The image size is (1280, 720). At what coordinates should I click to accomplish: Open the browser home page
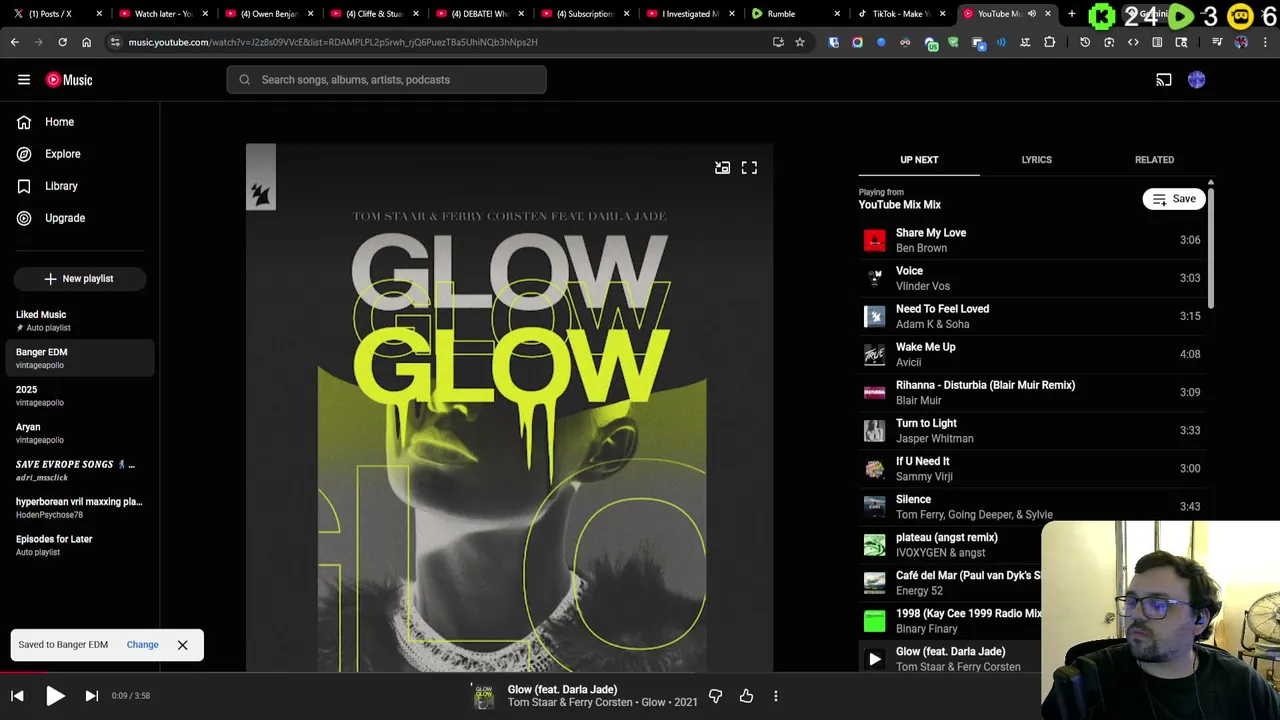[86, 42]
